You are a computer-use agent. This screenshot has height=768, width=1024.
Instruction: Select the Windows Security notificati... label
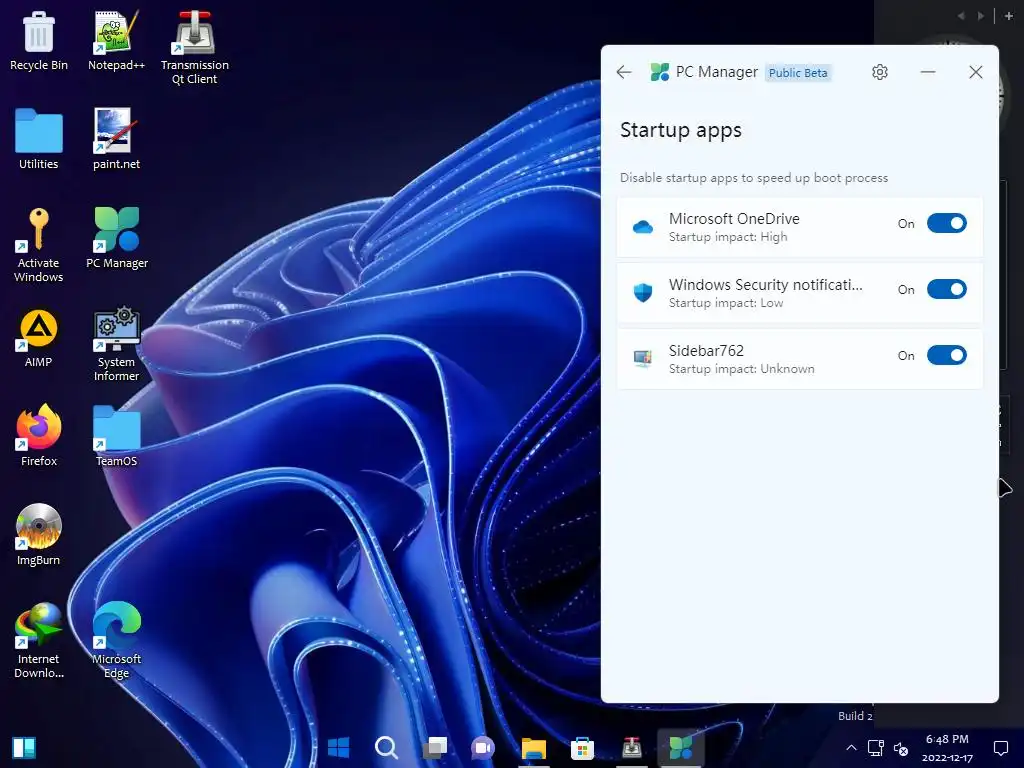(765, 285)
